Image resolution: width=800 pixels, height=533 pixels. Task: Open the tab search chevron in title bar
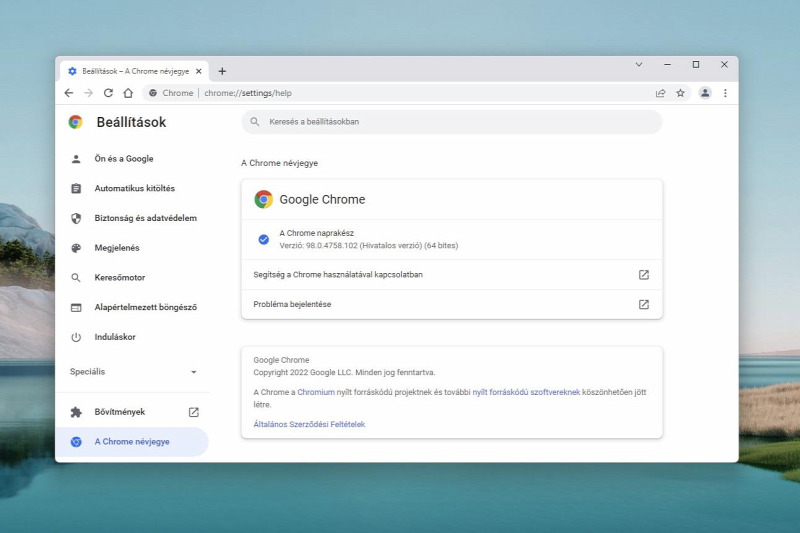pyautogui.click(x=639, y=64)
